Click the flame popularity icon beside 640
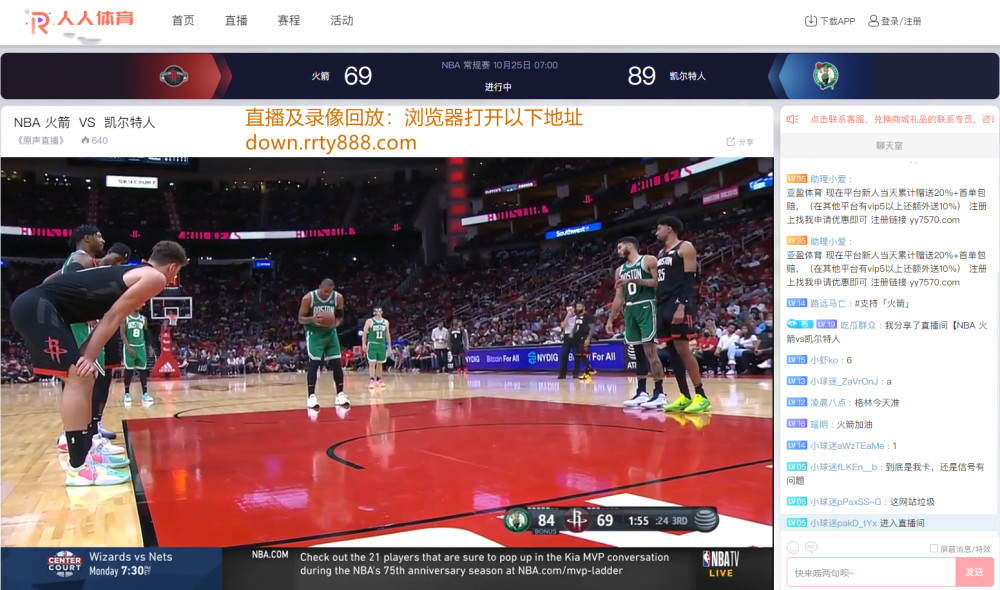Viewport: 1000px width, 590px height. click(85, 140)
